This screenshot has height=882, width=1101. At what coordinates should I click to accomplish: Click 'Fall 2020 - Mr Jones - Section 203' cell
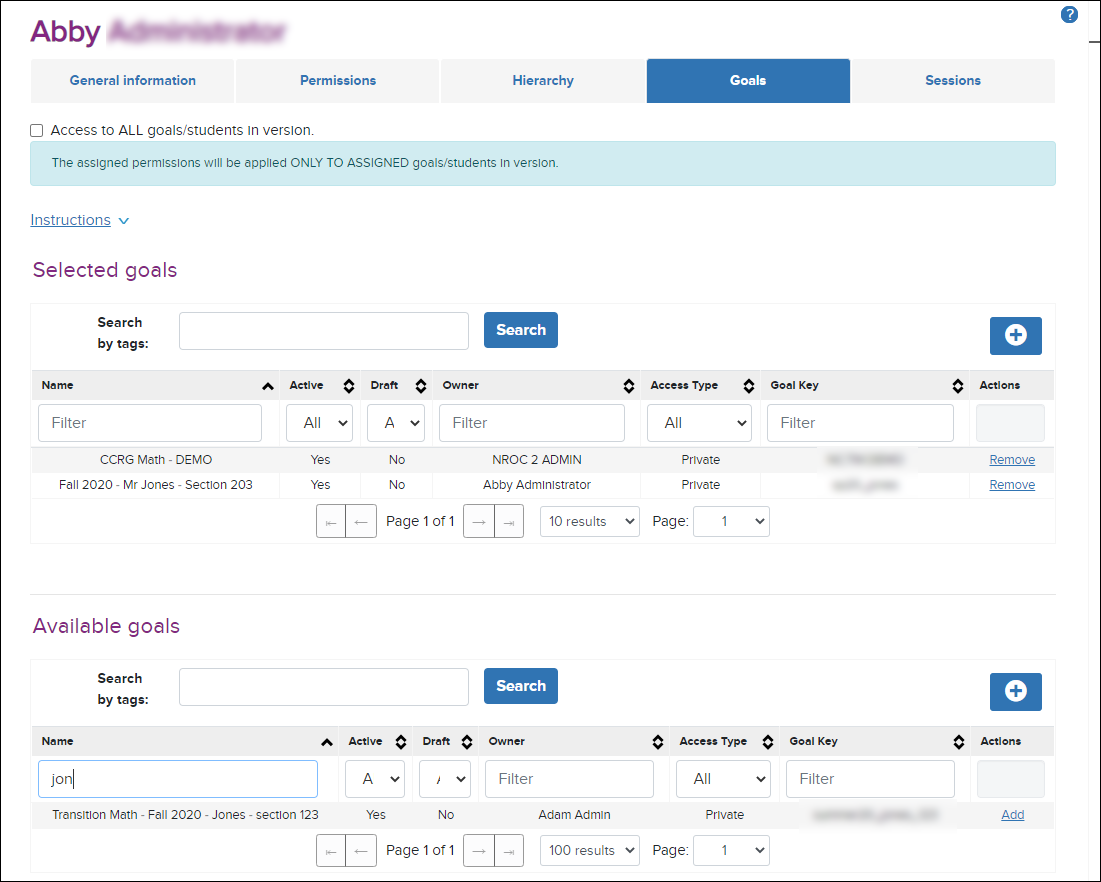coord(156,485)
